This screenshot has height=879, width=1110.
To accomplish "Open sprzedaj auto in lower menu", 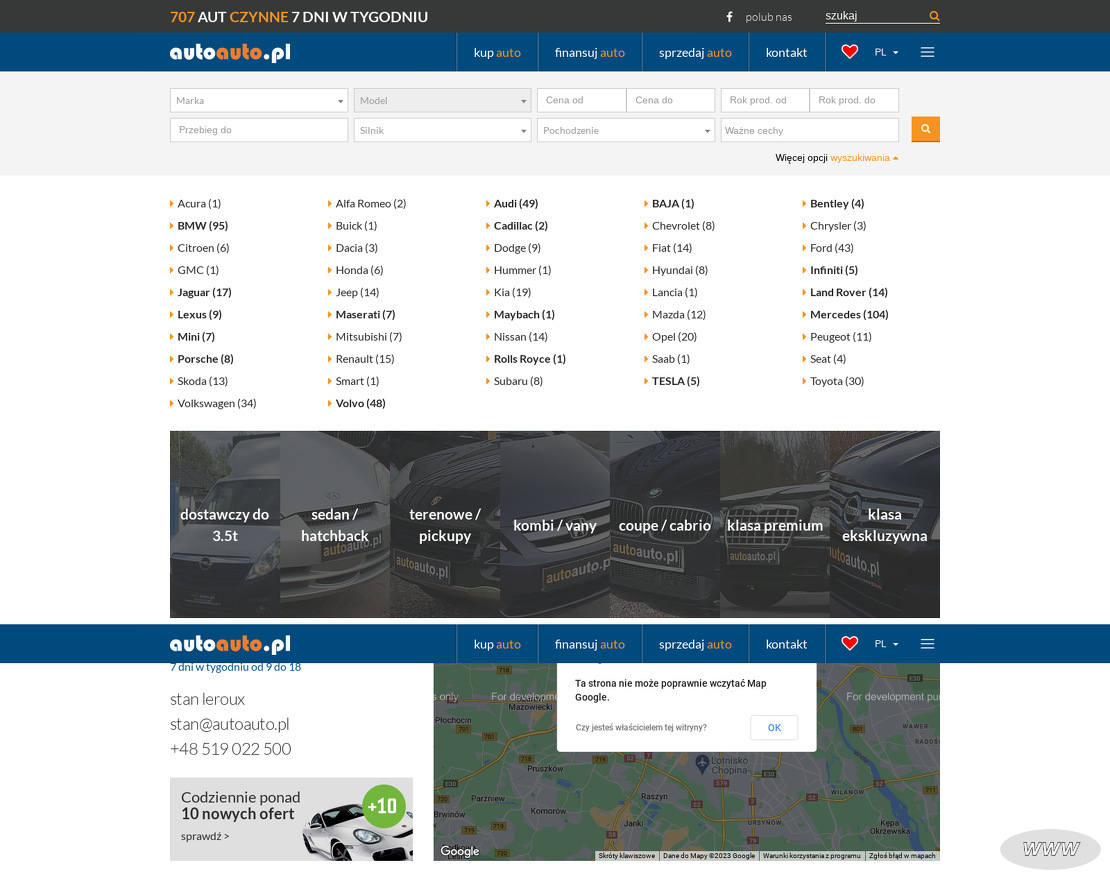I will tap(695, 644).
